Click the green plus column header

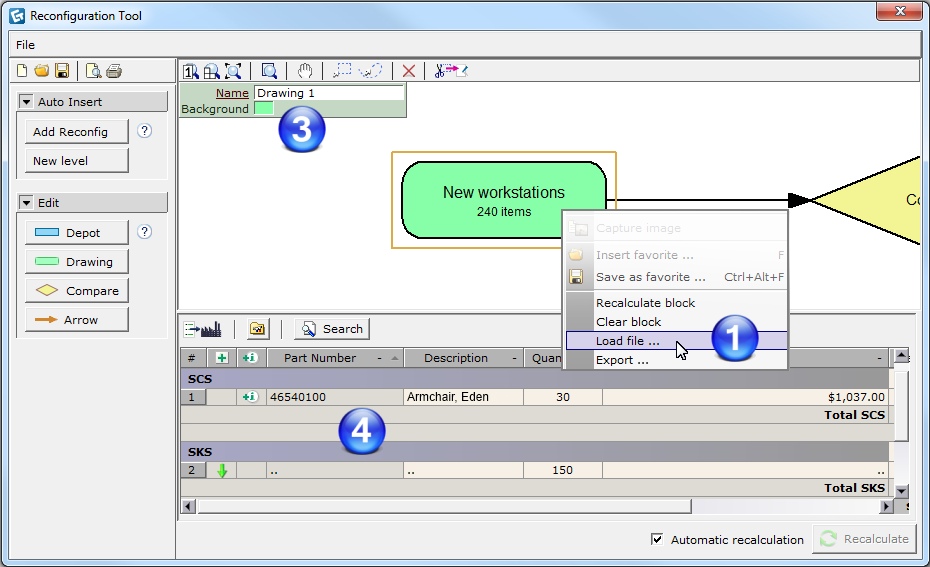point(221,358)
